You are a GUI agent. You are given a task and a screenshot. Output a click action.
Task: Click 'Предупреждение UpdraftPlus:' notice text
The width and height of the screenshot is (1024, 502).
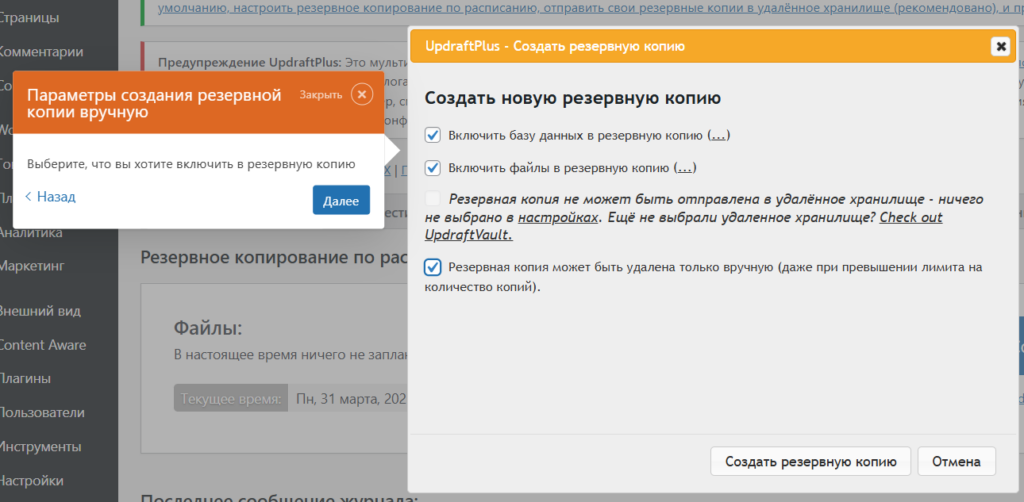click(x=249, y=63)
